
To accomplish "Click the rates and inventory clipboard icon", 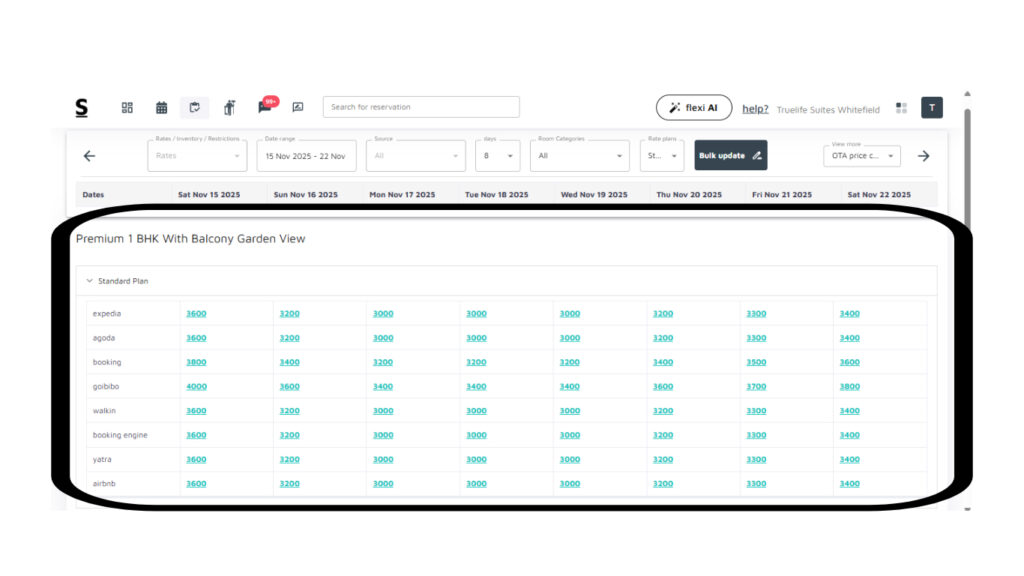I will (194, 108).
